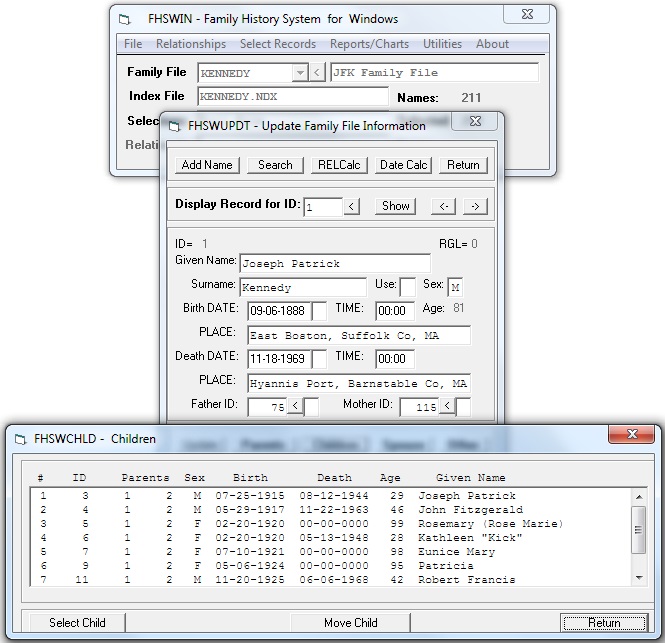Open the About menu
Screen dimensions: 665x643
pos(492,44)
